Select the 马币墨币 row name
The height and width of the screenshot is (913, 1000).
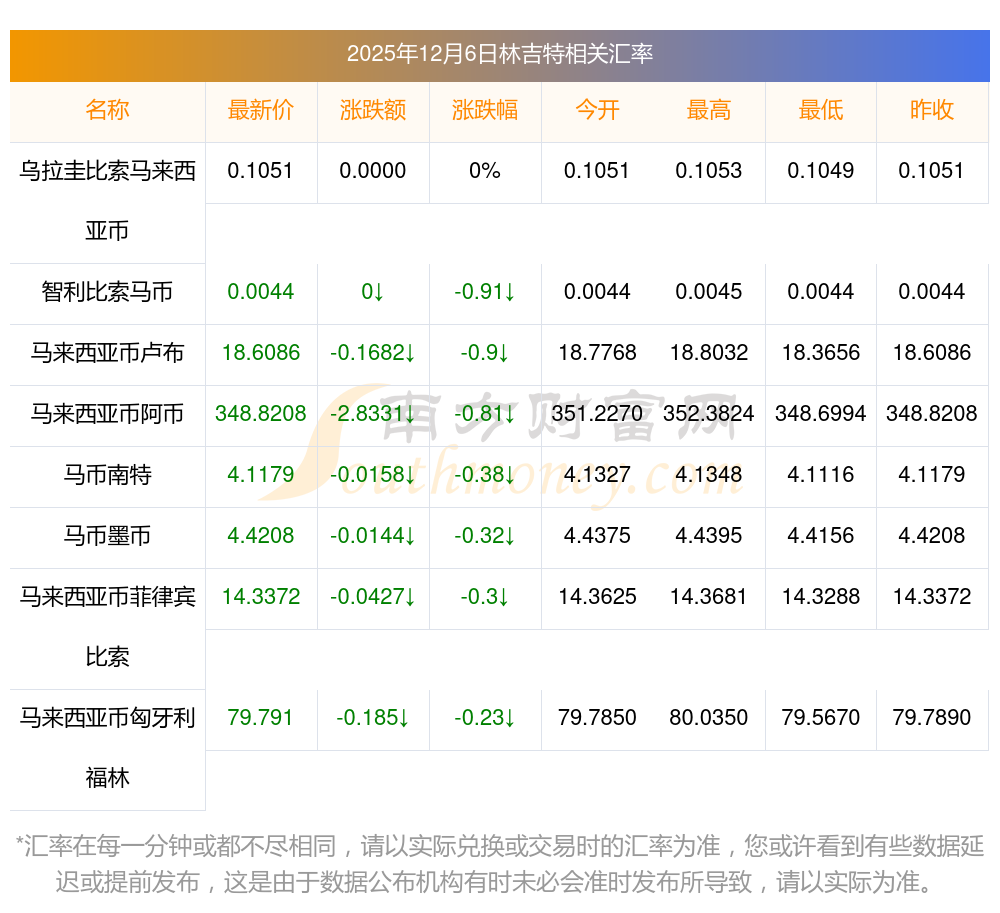click(107, 536)
